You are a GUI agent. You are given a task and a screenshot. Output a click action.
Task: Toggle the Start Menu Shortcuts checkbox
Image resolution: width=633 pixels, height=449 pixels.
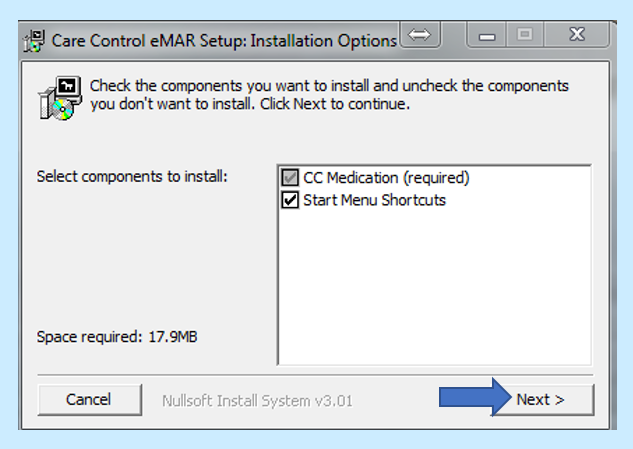tap(290, 200)
